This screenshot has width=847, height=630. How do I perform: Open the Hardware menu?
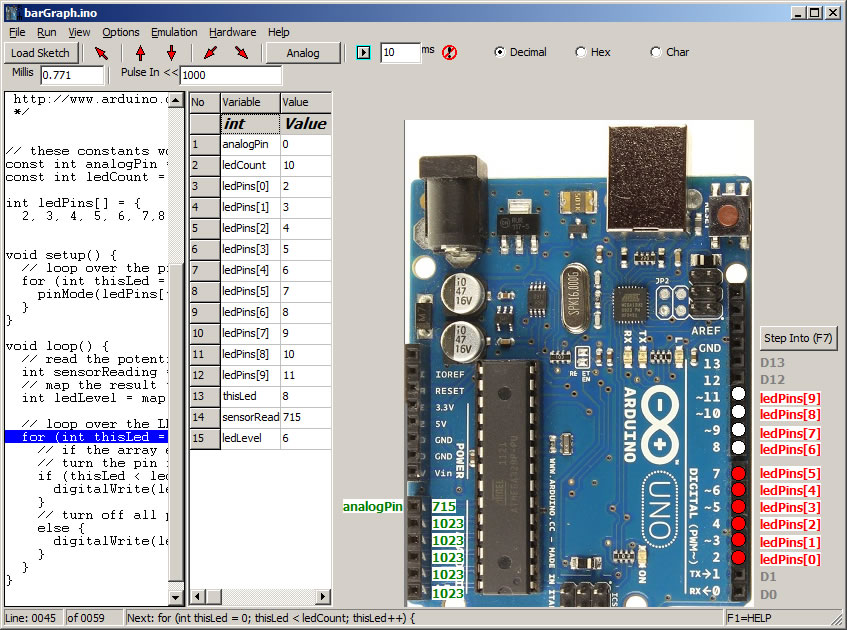pos(232,32)
